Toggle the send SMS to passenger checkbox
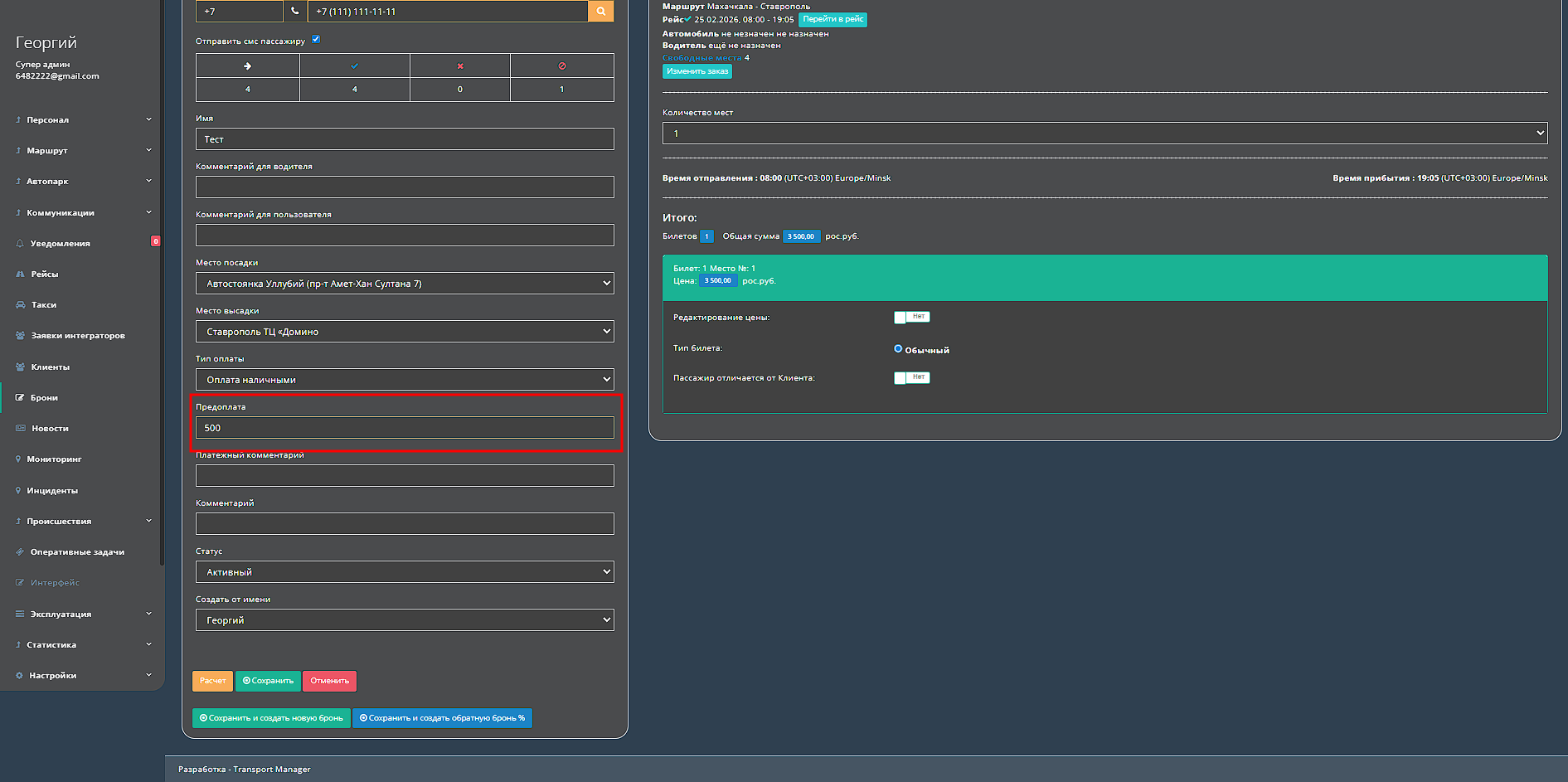The height and width of the screenshot is (782, 1568). [x=316, y=40]
